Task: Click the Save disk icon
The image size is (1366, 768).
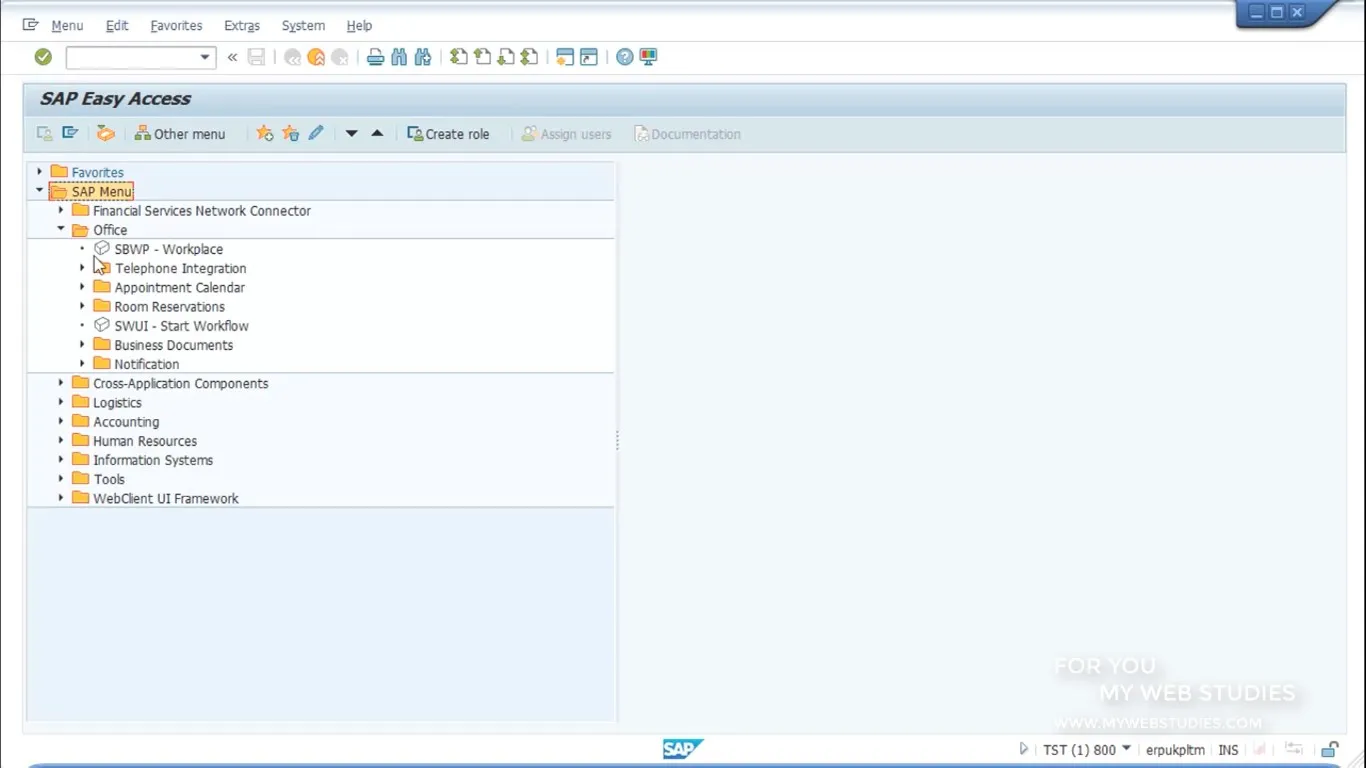Action: (x=257, y=57)
